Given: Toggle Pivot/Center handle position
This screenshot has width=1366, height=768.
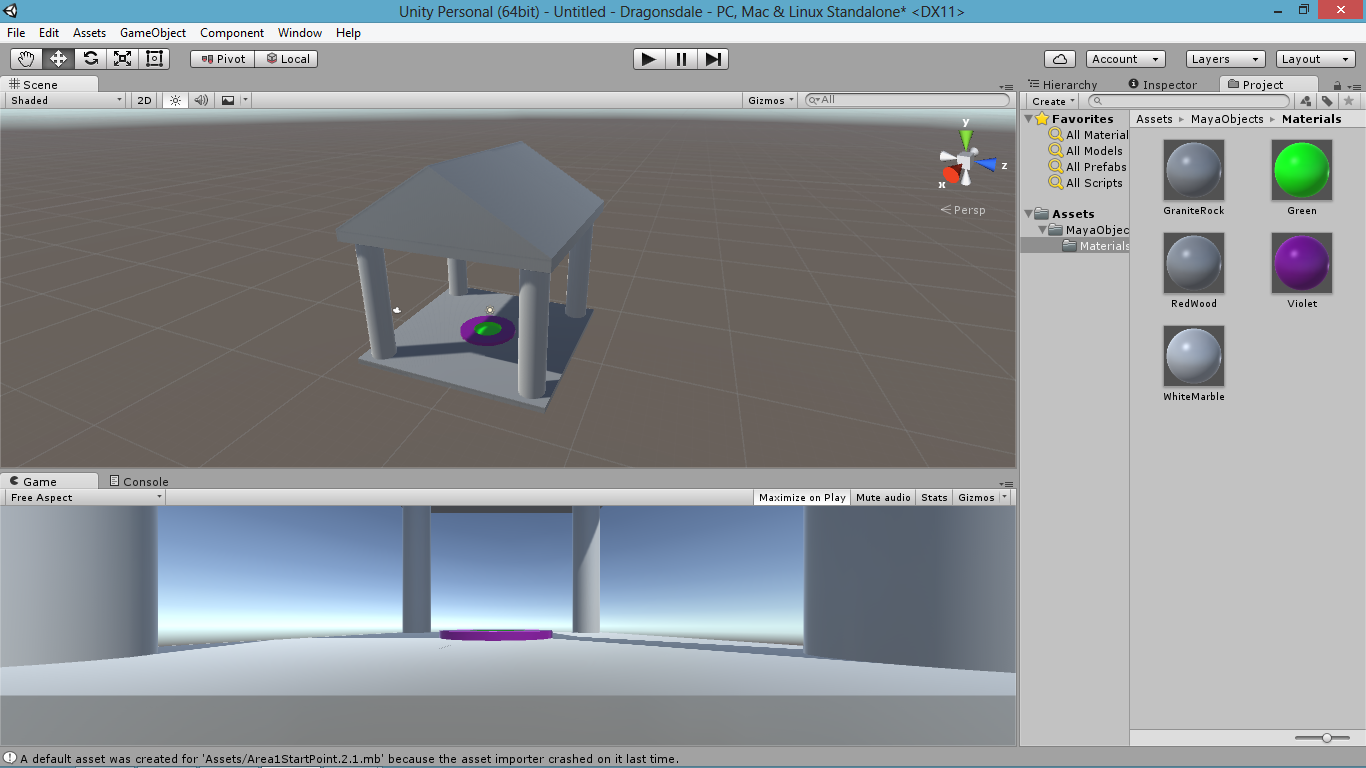Looking at the screenshot, I should coord(223,59).
